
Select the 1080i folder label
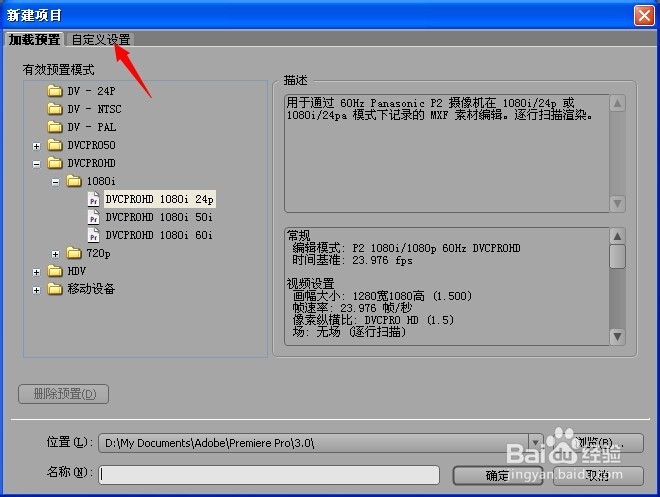tap(101, 181)
